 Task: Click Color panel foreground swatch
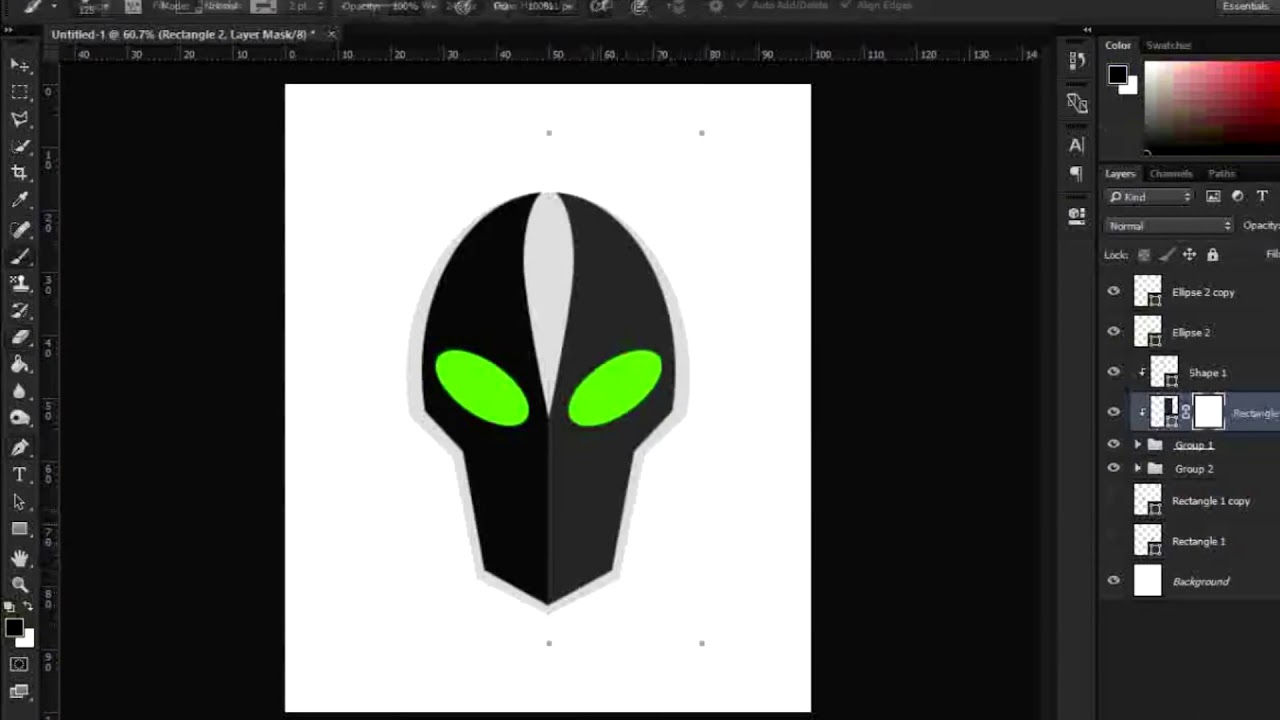click(x=1117, y=75)
